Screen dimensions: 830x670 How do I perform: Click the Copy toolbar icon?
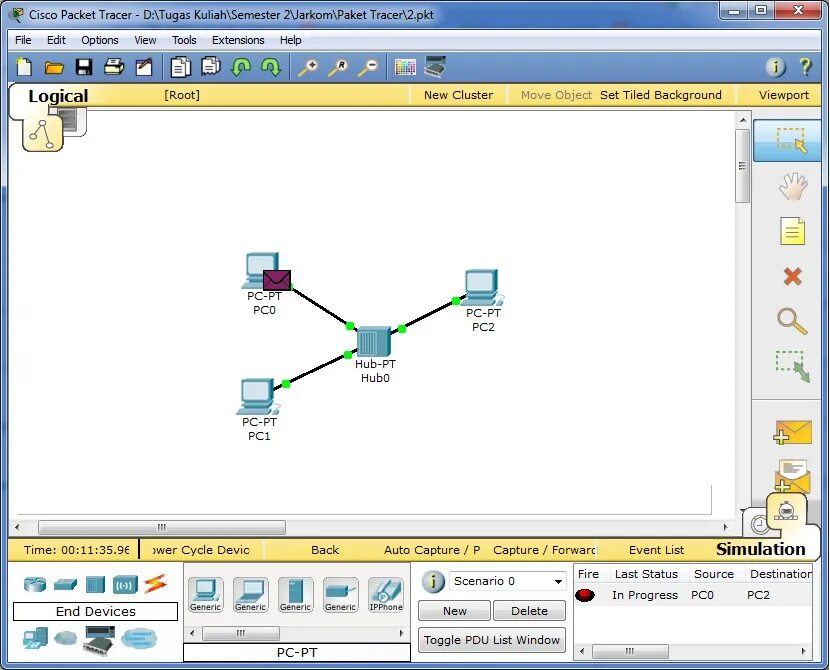pos(181,67)
